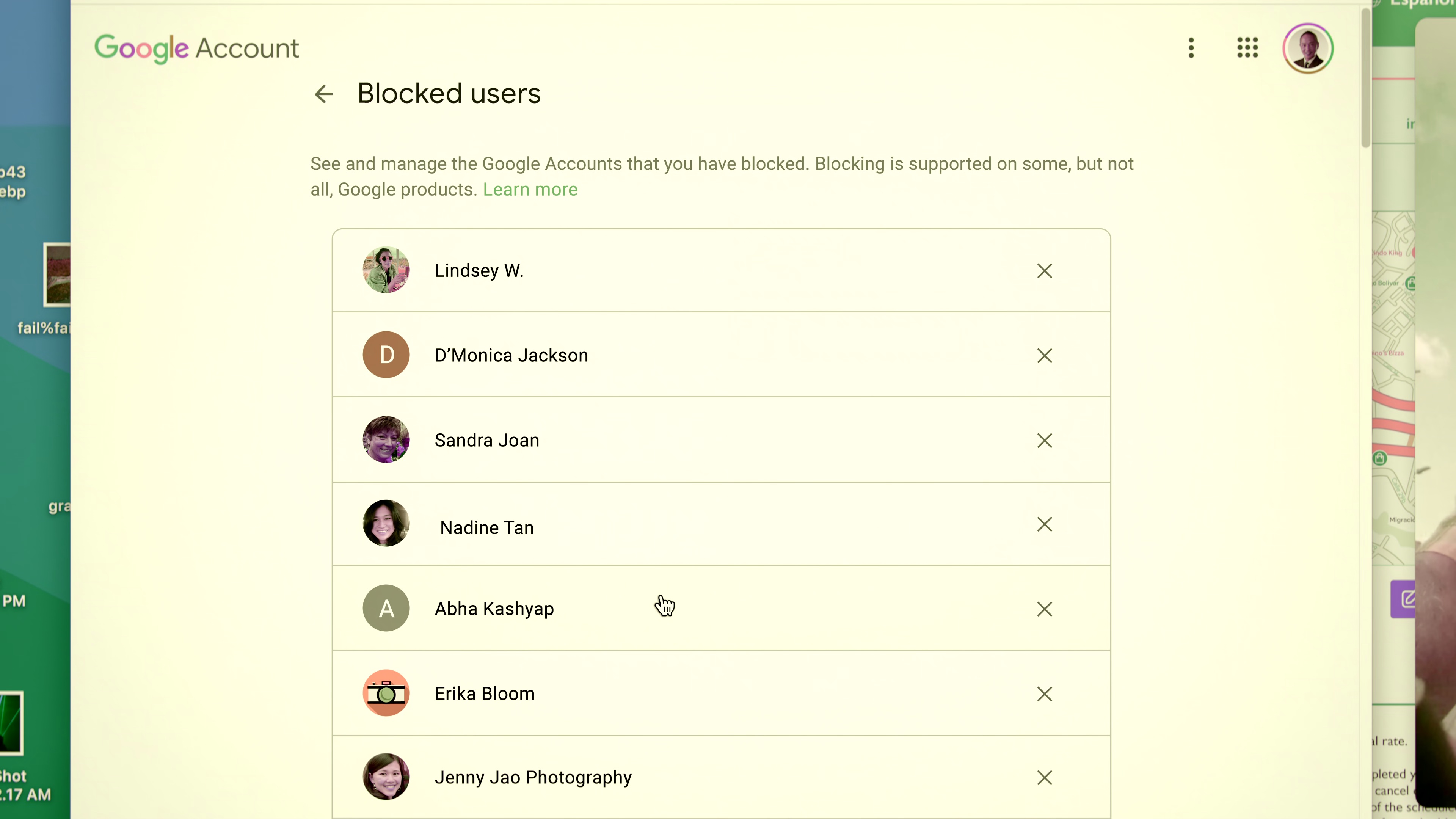The height and width of the screenshot is (819, 1456).
Task: Click Erika Bloom's camera avatar
Action: click(386, 693)
